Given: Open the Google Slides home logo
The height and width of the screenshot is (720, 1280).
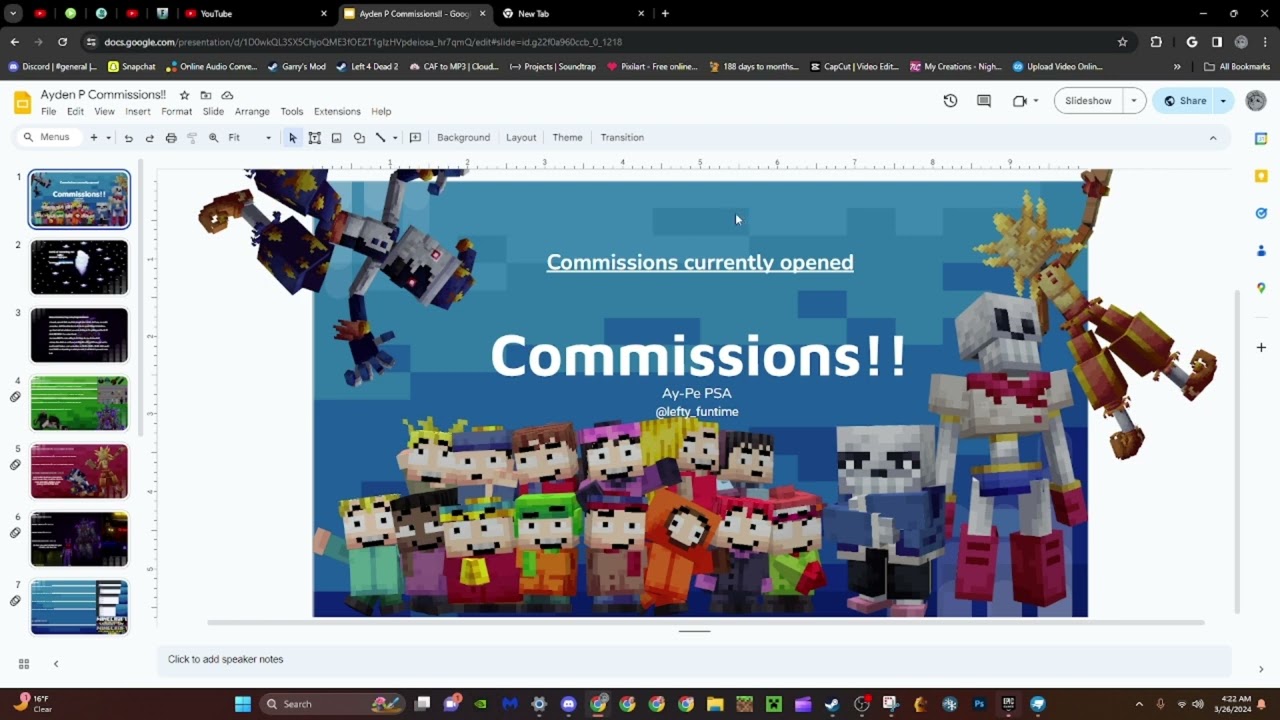Looking at the screenshot, I should [22, 101].
